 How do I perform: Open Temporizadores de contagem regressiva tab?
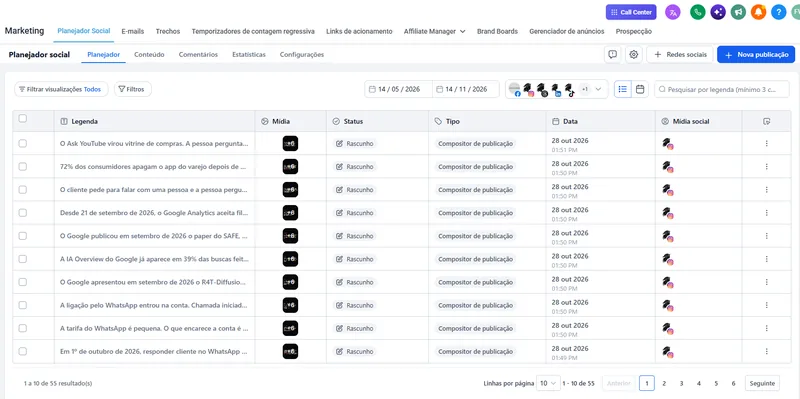(x=253, y=31)
